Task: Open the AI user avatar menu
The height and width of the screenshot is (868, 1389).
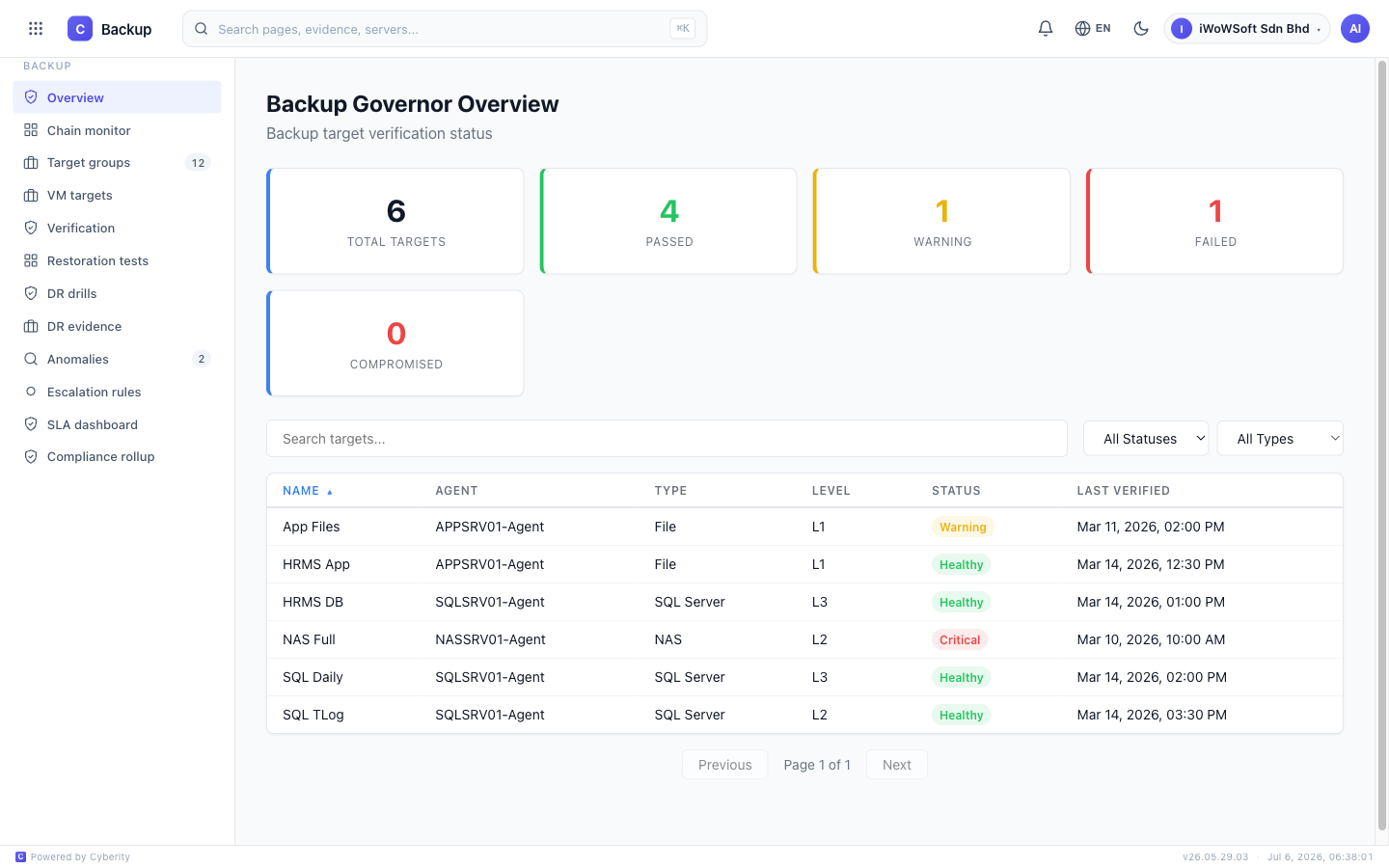Action: tap(1355, 29)
